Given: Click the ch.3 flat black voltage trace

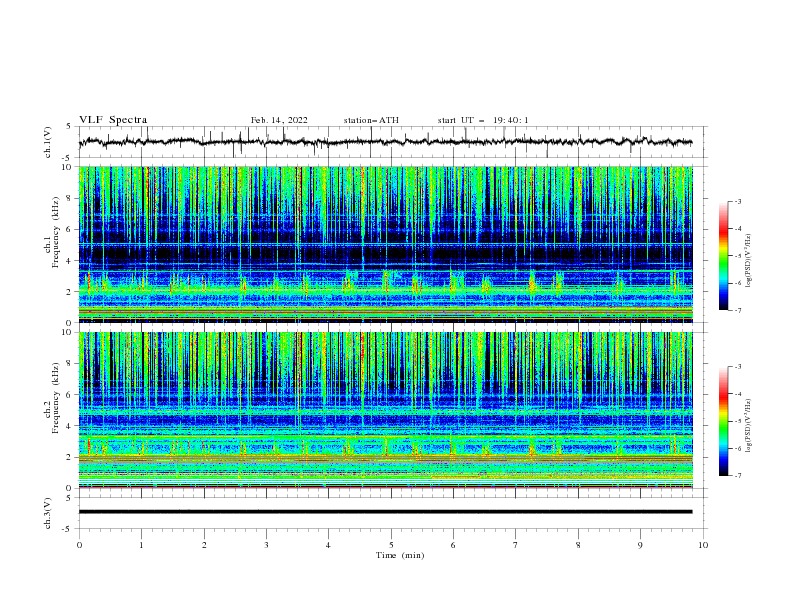Looking at the screenshot, I should 385,512.
